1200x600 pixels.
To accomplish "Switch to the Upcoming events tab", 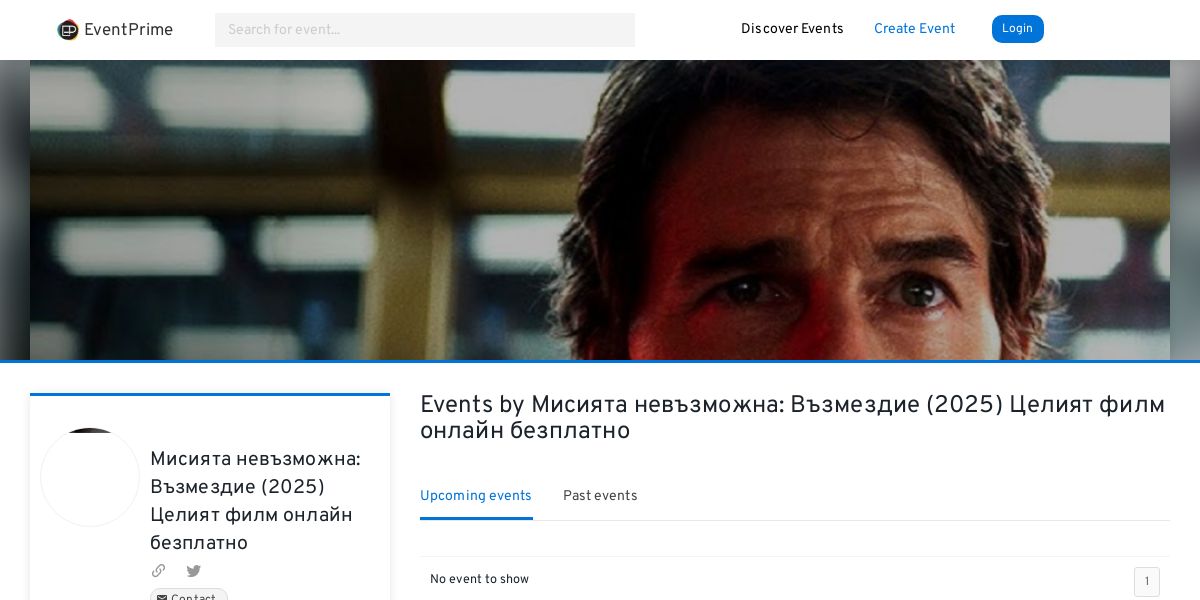I will [x=476, y=496].
